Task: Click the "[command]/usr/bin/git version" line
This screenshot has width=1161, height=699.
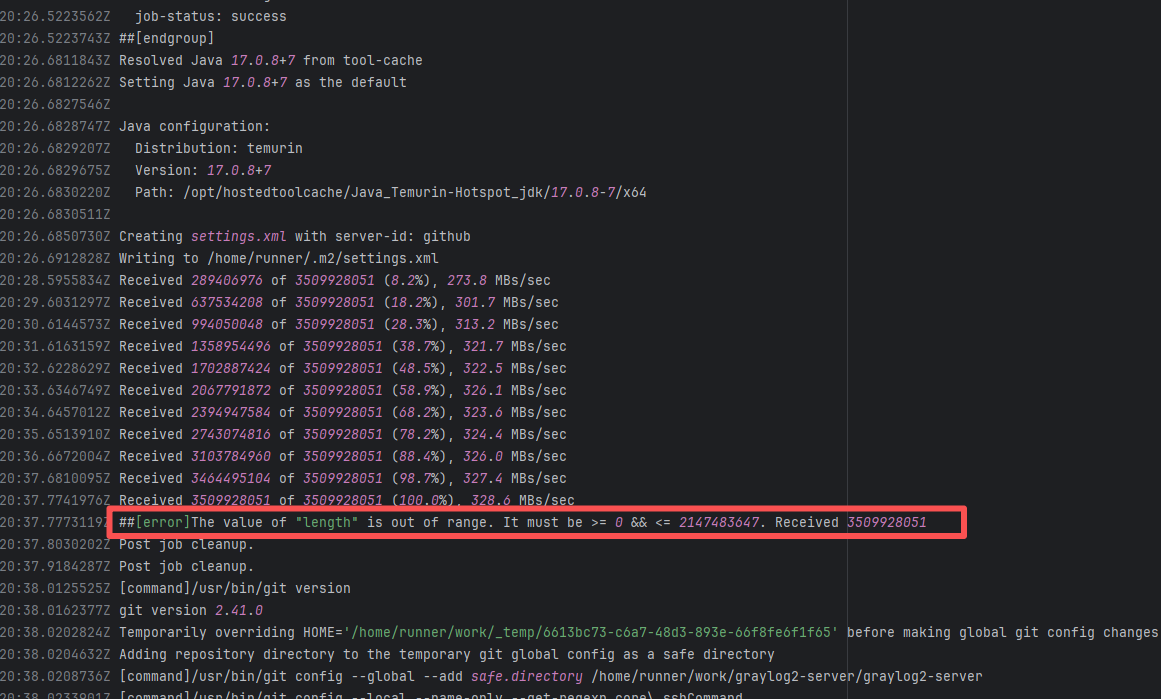Action: click(234, 588)
